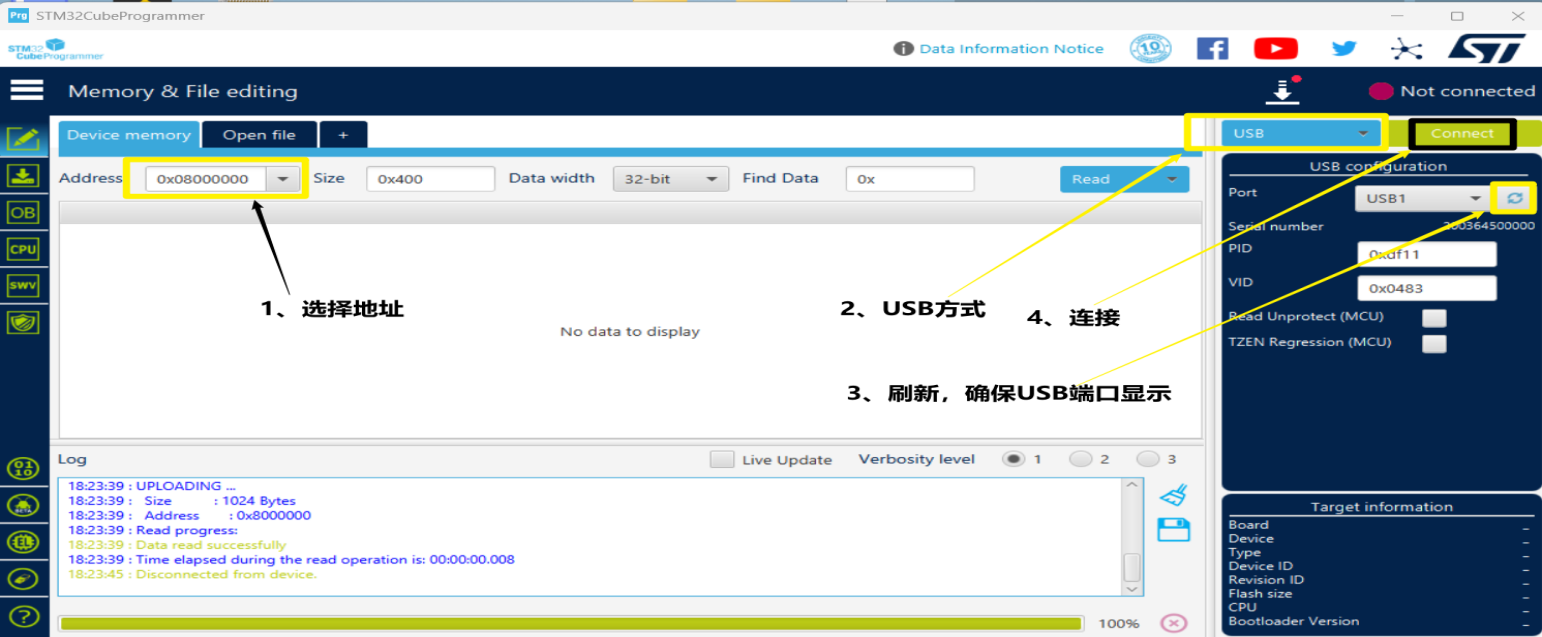Click the refresh USB port icon
Viewport: 1542px width, 637px height.
1515,198
